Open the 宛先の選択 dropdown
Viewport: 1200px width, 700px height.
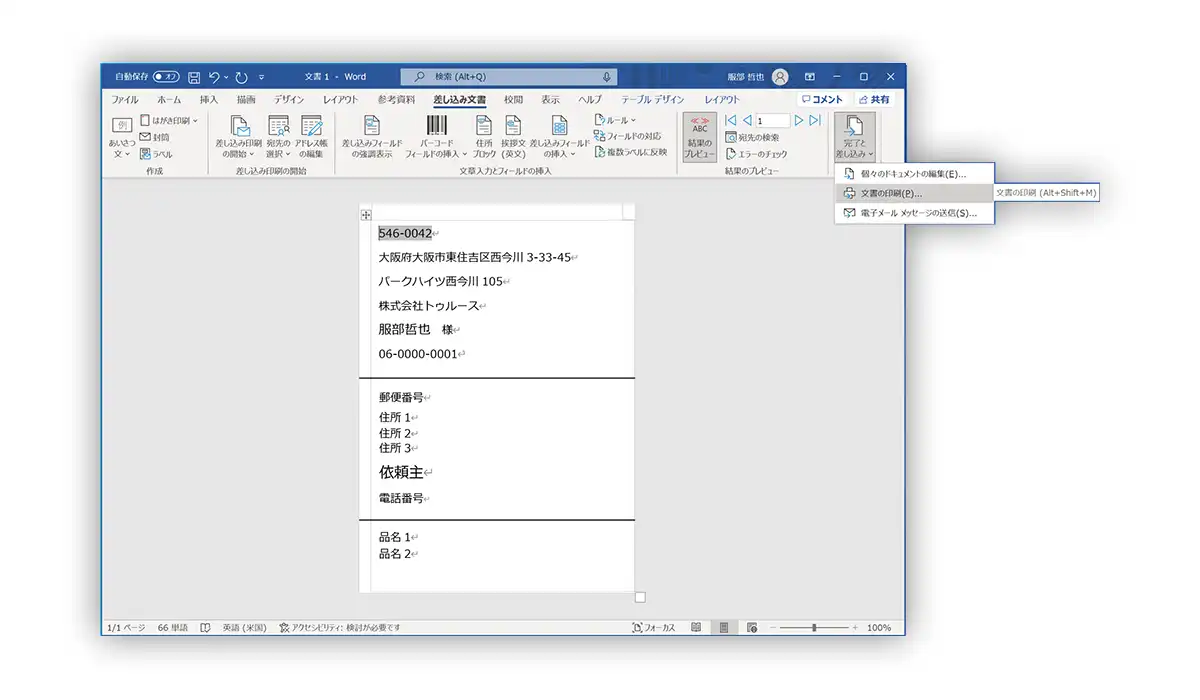(278, 136)
